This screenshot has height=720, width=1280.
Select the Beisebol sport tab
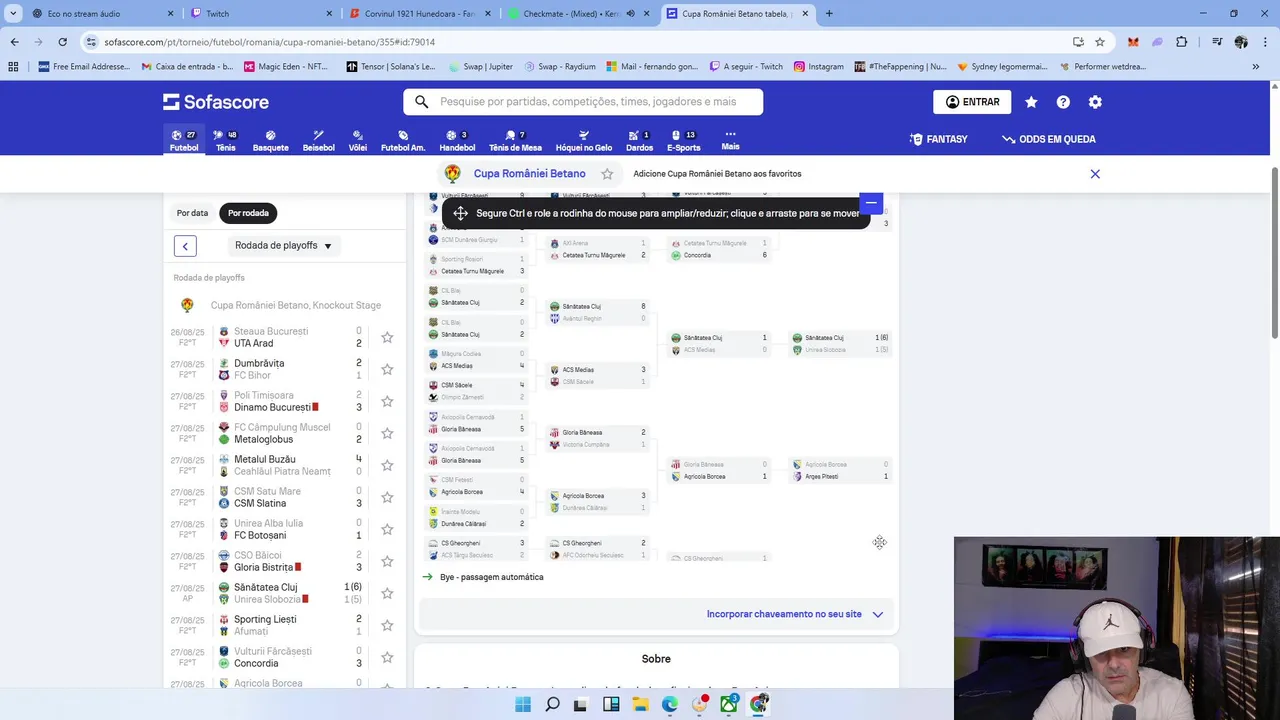pos(318,140)
